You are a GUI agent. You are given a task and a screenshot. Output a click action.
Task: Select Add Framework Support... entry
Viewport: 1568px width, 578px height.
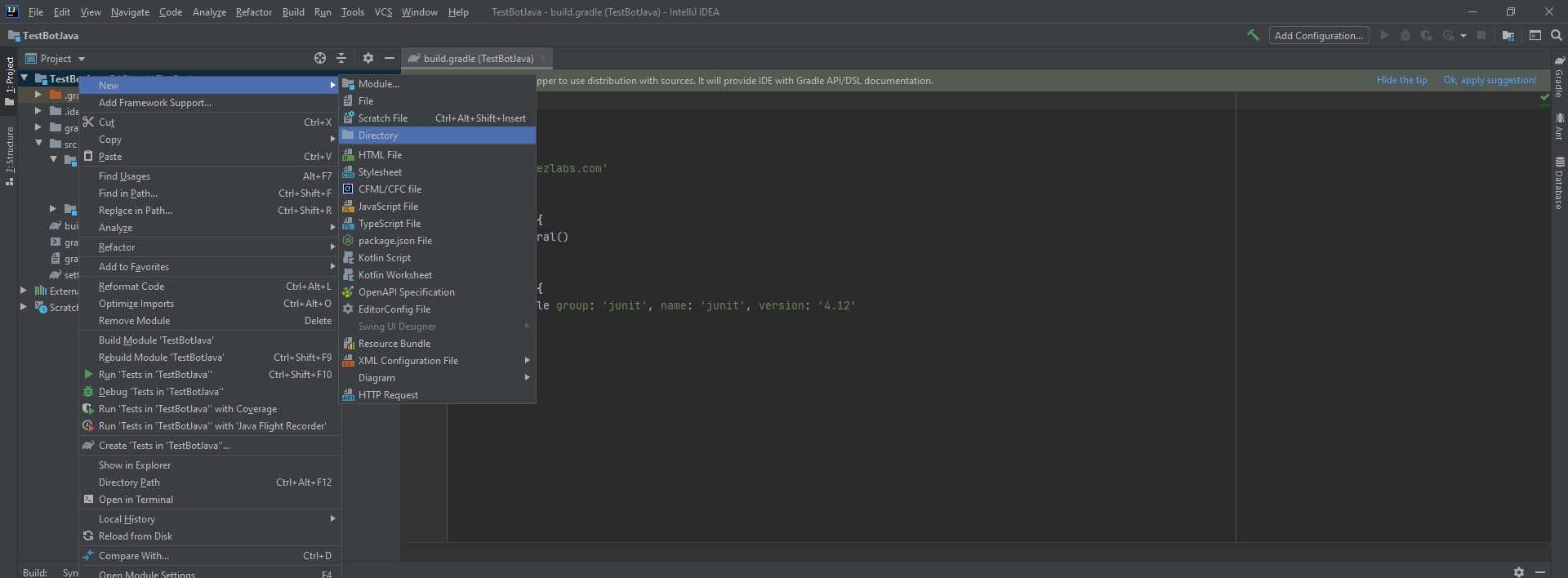(x=210, y=102)
